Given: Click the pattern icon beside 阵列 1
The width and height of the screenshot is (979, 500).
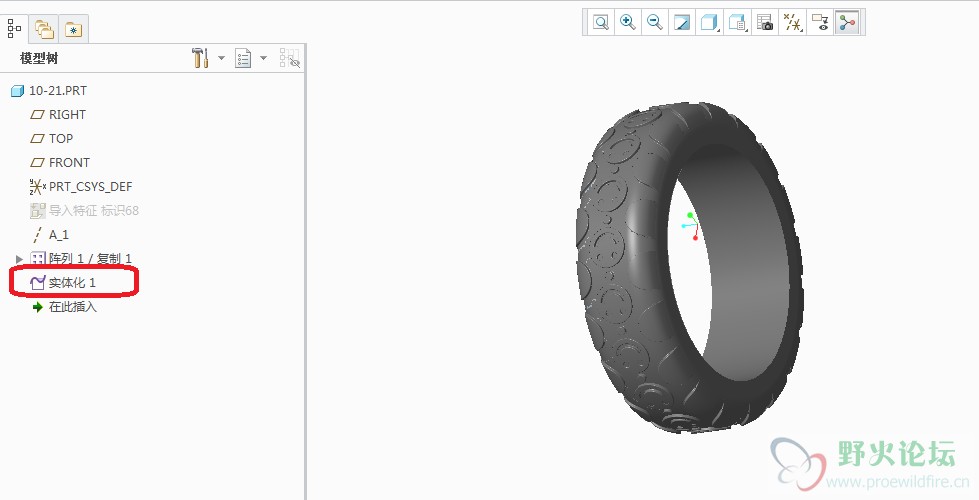Looking at the screenshot, I should point(38,258).
